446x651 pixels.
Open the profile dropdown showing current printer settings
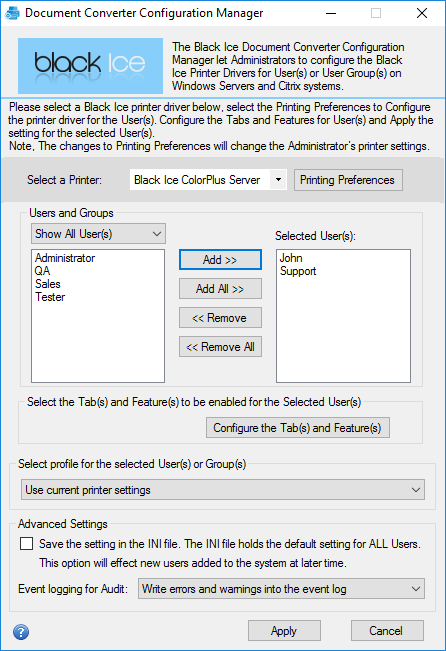pos(223,489)
